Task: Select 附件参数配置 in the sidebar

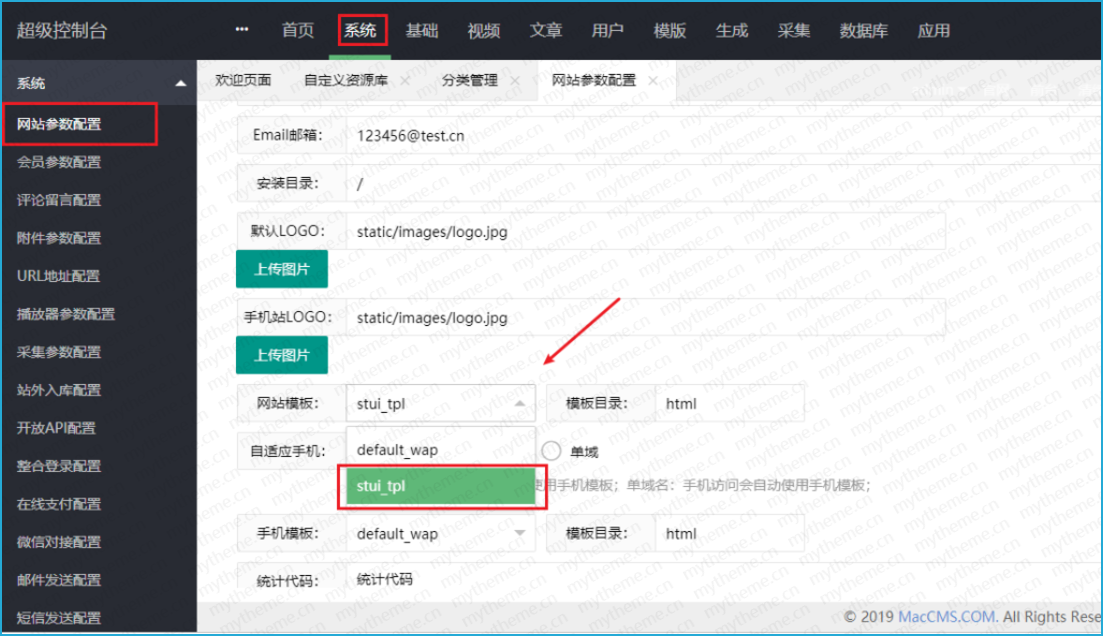Action: pyautogui.click(x=59, y=238)
